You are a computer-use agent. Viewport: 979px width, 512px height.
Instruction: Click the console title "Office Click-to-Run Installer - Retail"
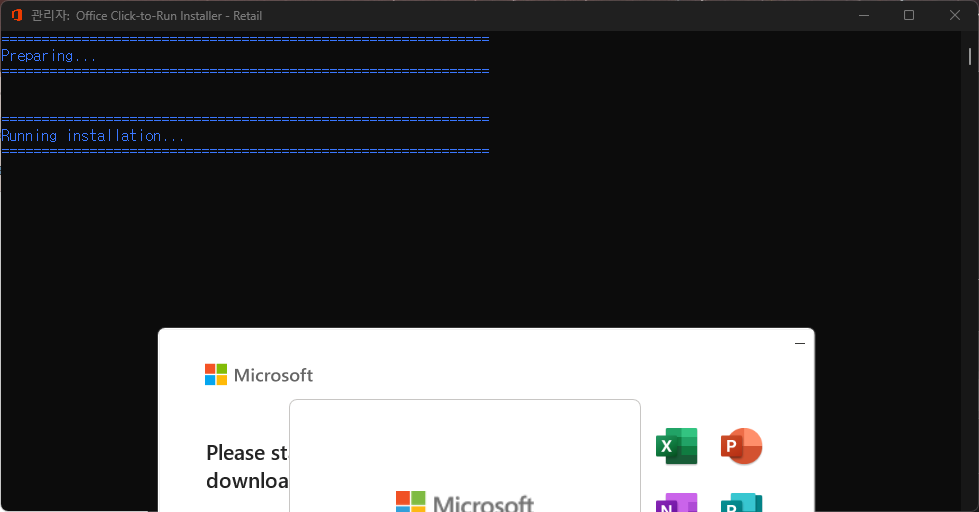169,16
